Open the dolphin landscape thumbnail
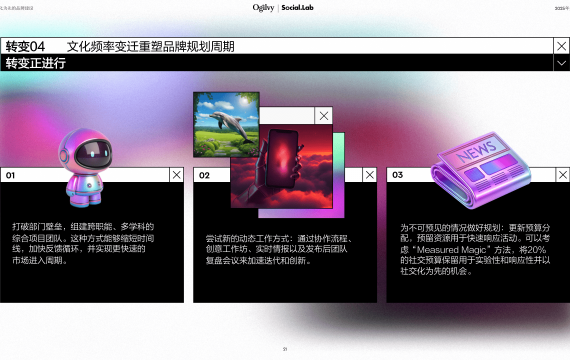 tap(226, 124)
